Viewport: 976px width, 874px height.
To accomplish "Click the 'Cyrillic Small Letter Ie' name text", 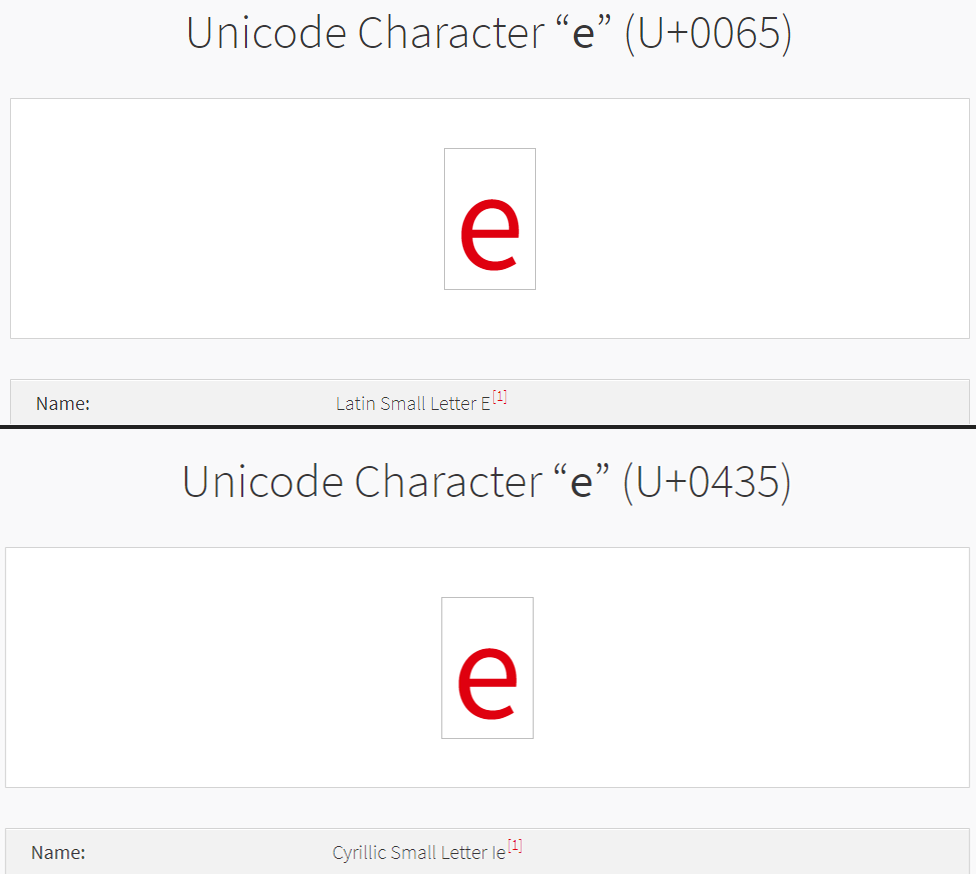I will [419, 852].
